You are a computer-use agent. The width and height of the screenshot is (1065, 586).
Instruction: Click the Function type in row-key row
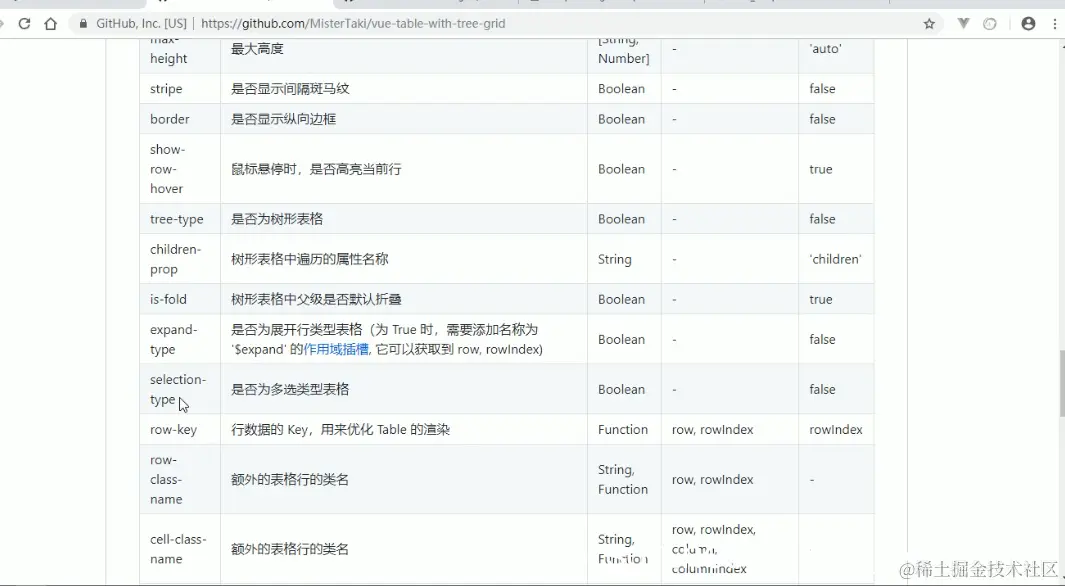click(x=623, y=430)
